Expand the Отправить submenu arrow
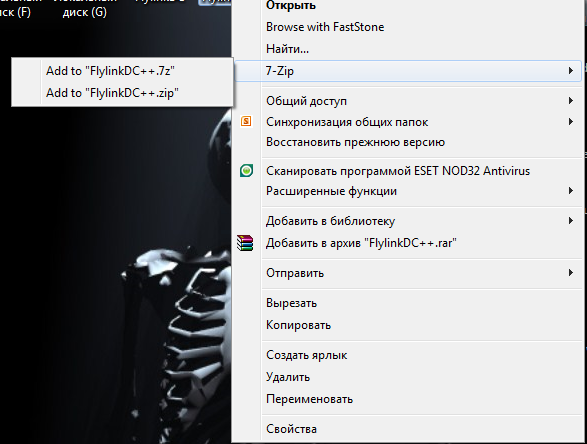Screen dimensions: 587x444 [571, 273]
